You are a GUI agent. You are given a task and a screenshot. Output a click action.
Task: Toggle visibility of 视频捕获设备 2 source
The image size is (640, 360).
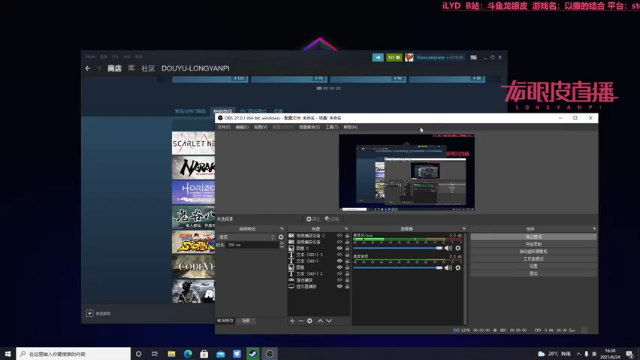pos(339,236)
